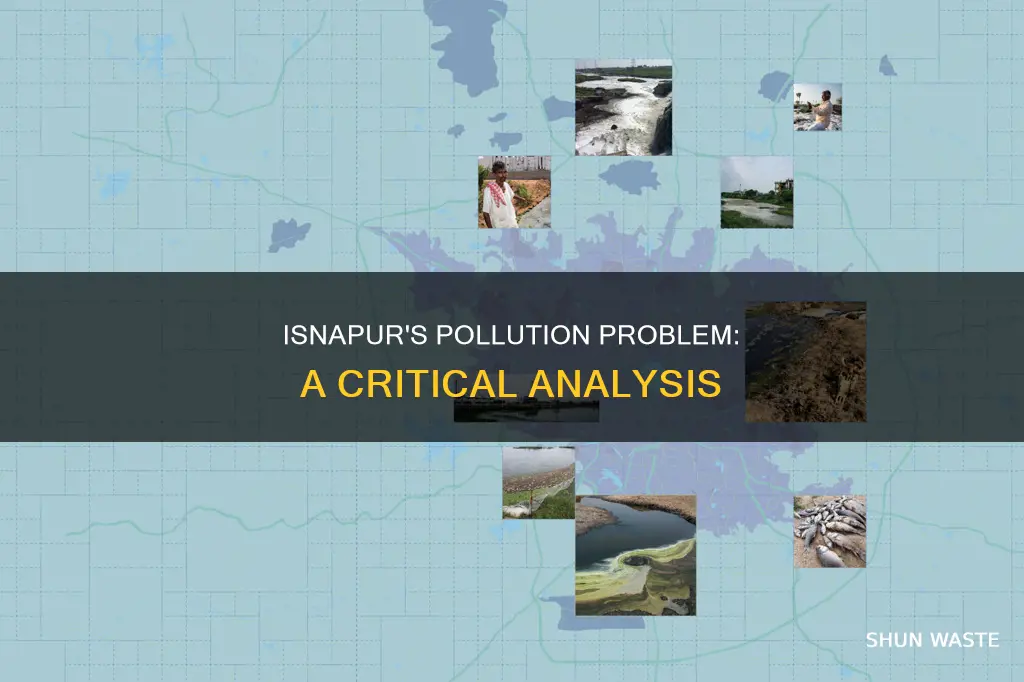Open the overgrown pond with building photo

[757, 192]
